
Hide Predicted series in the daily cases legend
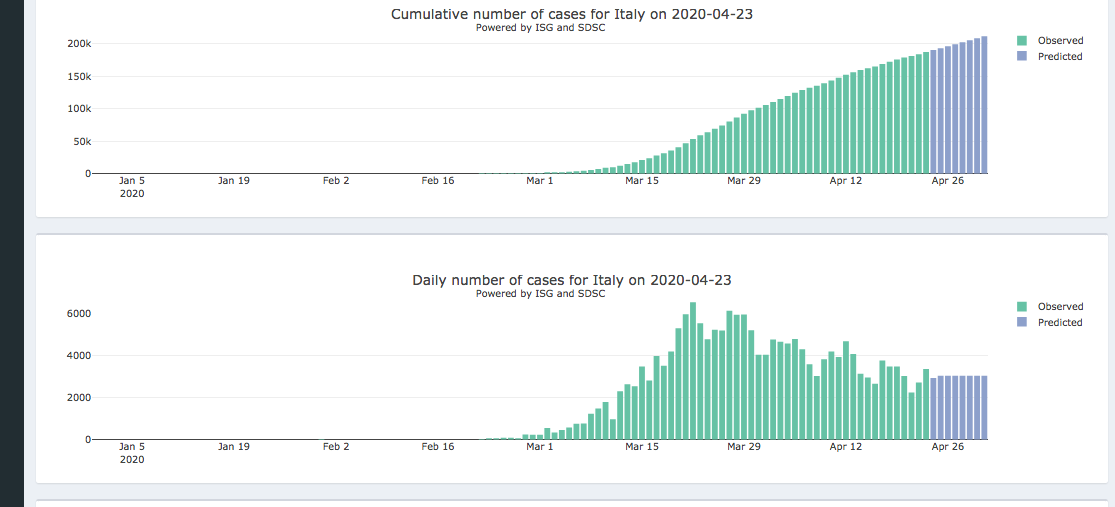[x=1060, y=323]
